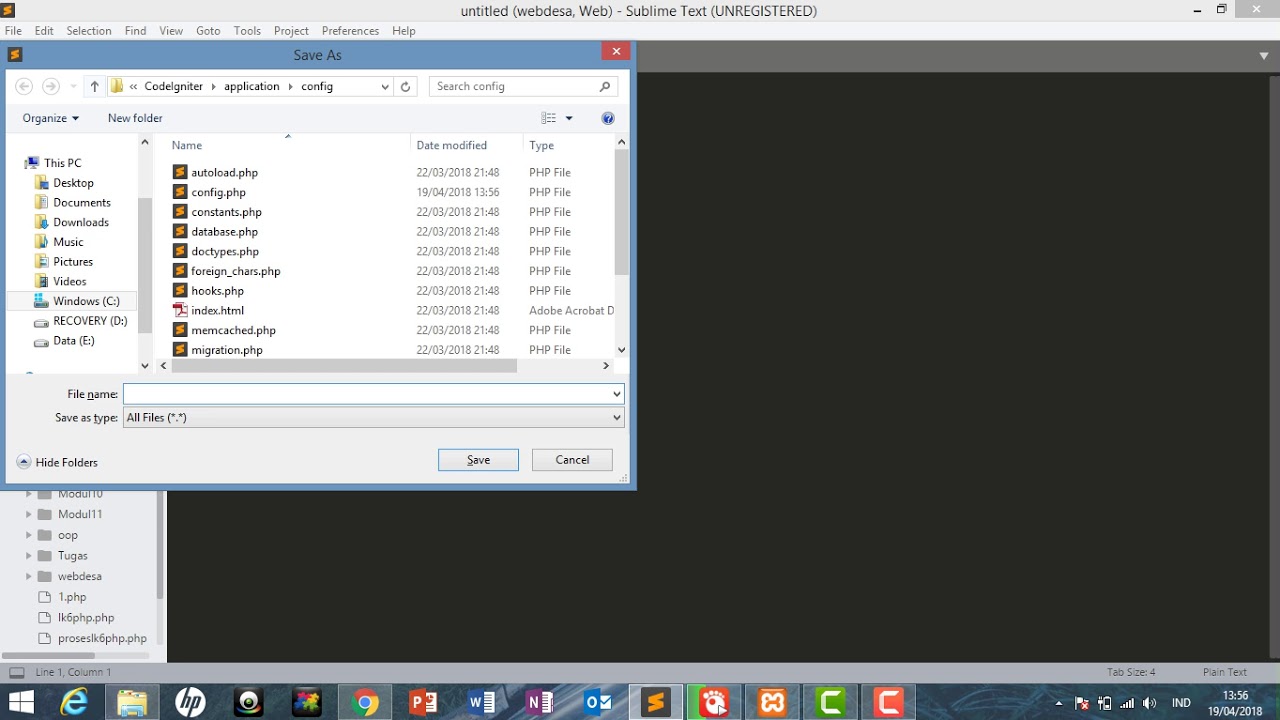Click the volume speaker tray icon
This screenshot has height=720, width=1280.
[x=1149, y=703]
